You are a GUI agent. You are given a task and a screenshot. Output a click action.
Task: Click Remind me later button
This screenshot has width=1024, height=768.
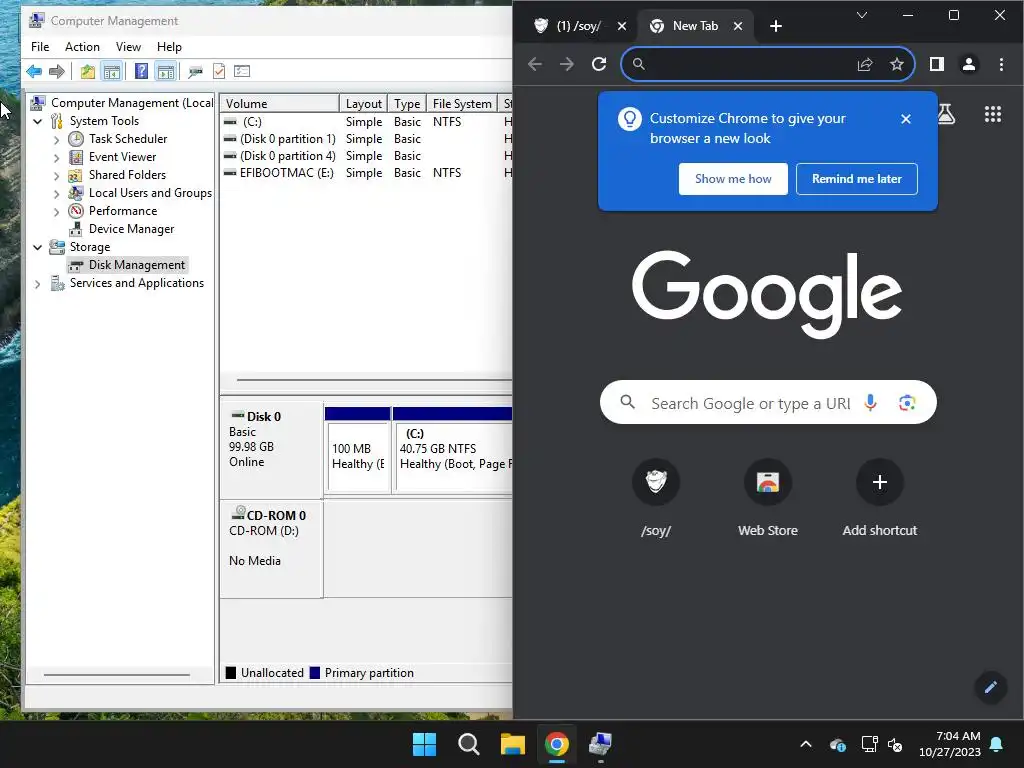pyautogui.click(x=856, y=179)
